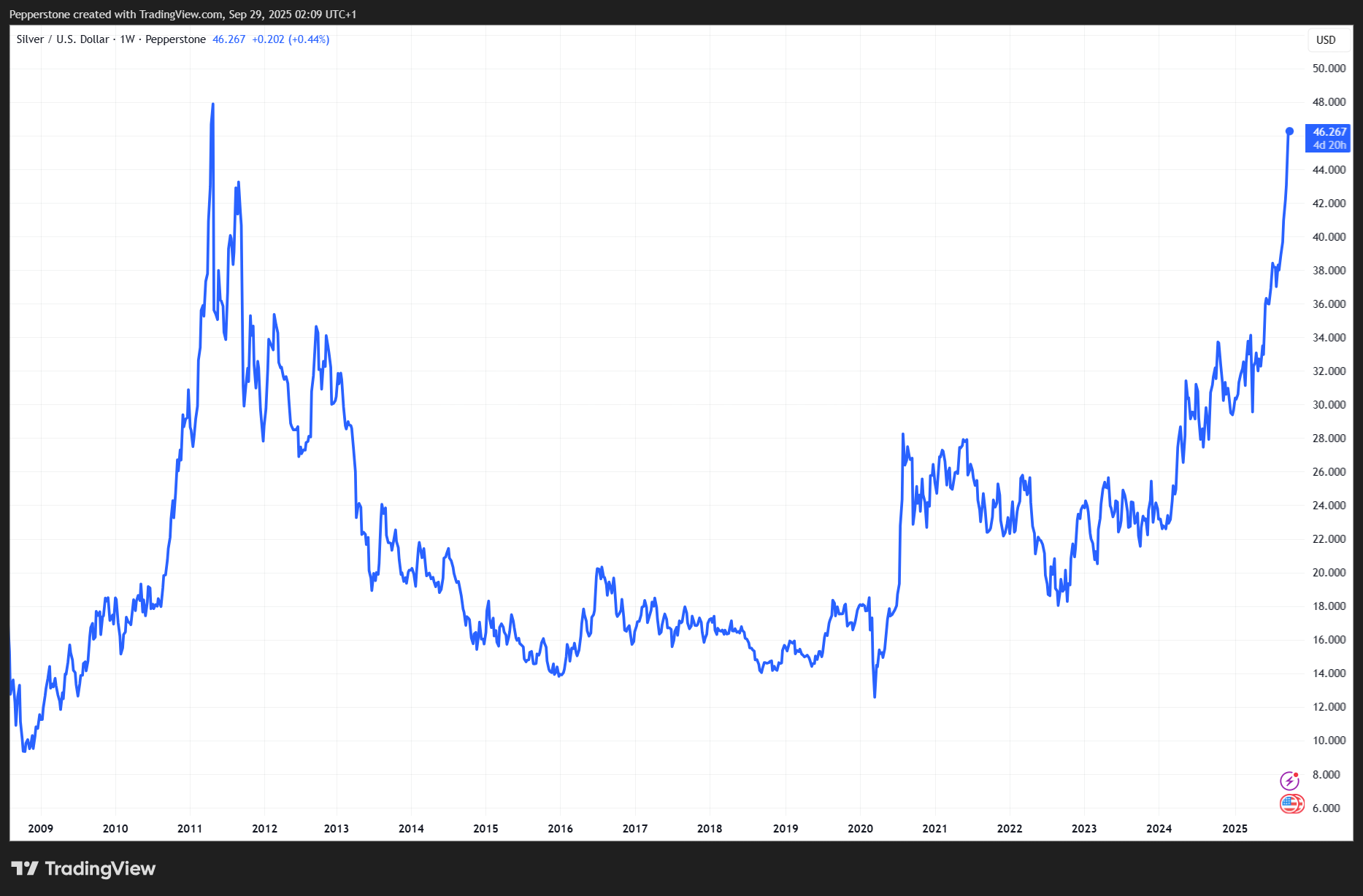Screen dimensions: 1363x896
Task: Click the Silver / U.S. Dollar symbol title
Action: (63, 39)
